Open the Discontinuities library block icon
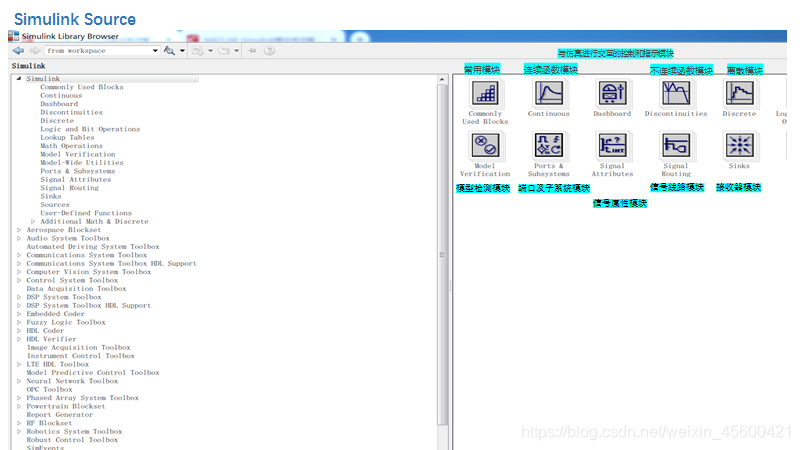The width and height of the screenshot is (800, 450). 676,93
